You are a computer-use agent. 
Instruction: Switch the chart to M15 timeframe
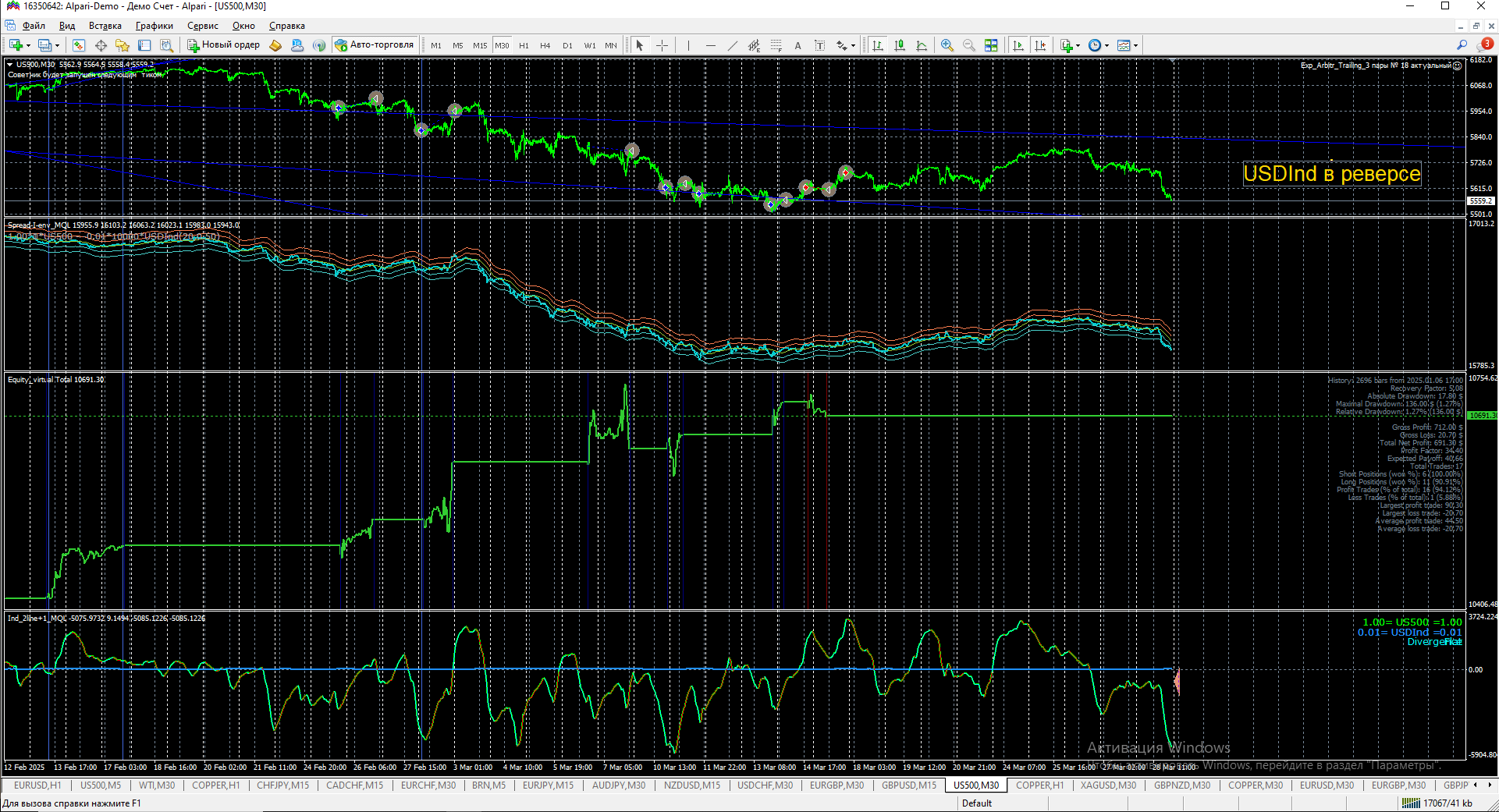coord(480,45)
